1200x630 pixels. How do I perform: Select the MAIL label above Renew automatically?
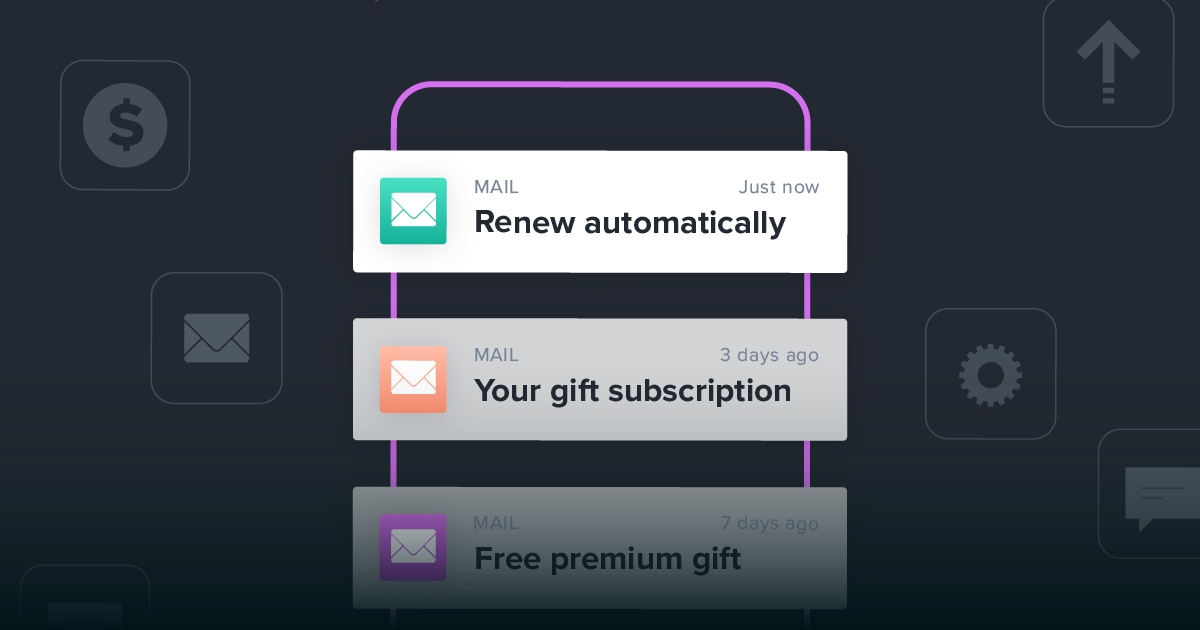pyautogui.click(x=496, y=187)
